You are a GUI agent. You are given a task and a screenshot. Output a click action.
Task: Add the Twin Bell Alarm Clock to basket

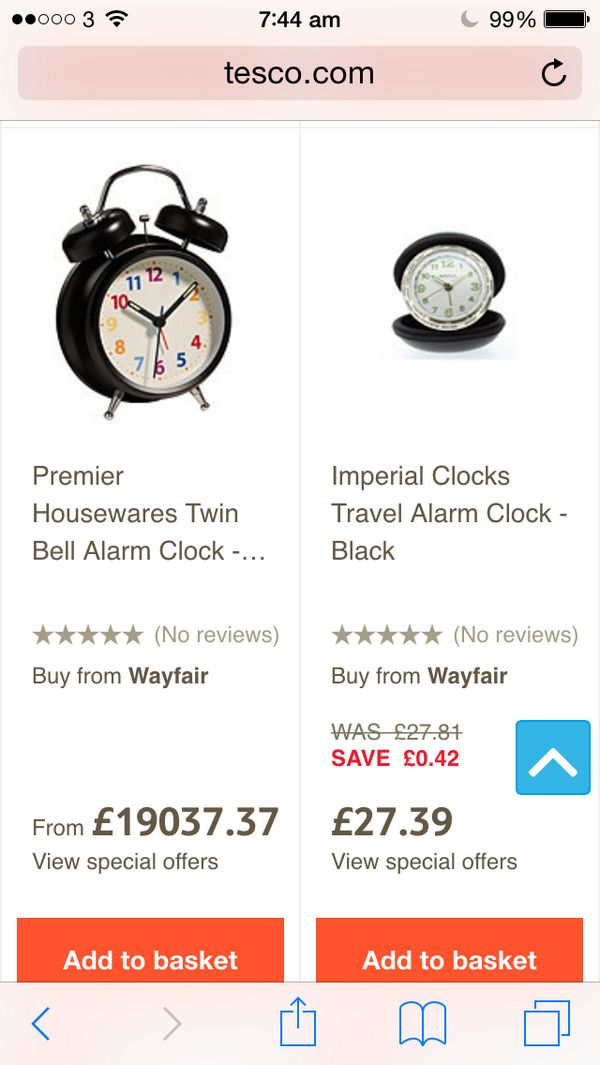pos(151,960)
